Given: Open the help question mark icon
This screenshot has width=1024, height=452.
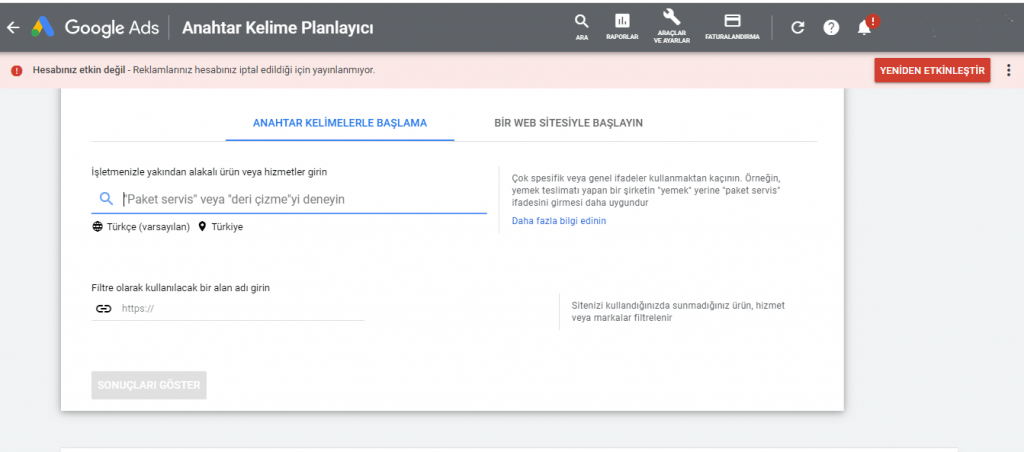Looking at the screenshot, I should pos(831,28).
